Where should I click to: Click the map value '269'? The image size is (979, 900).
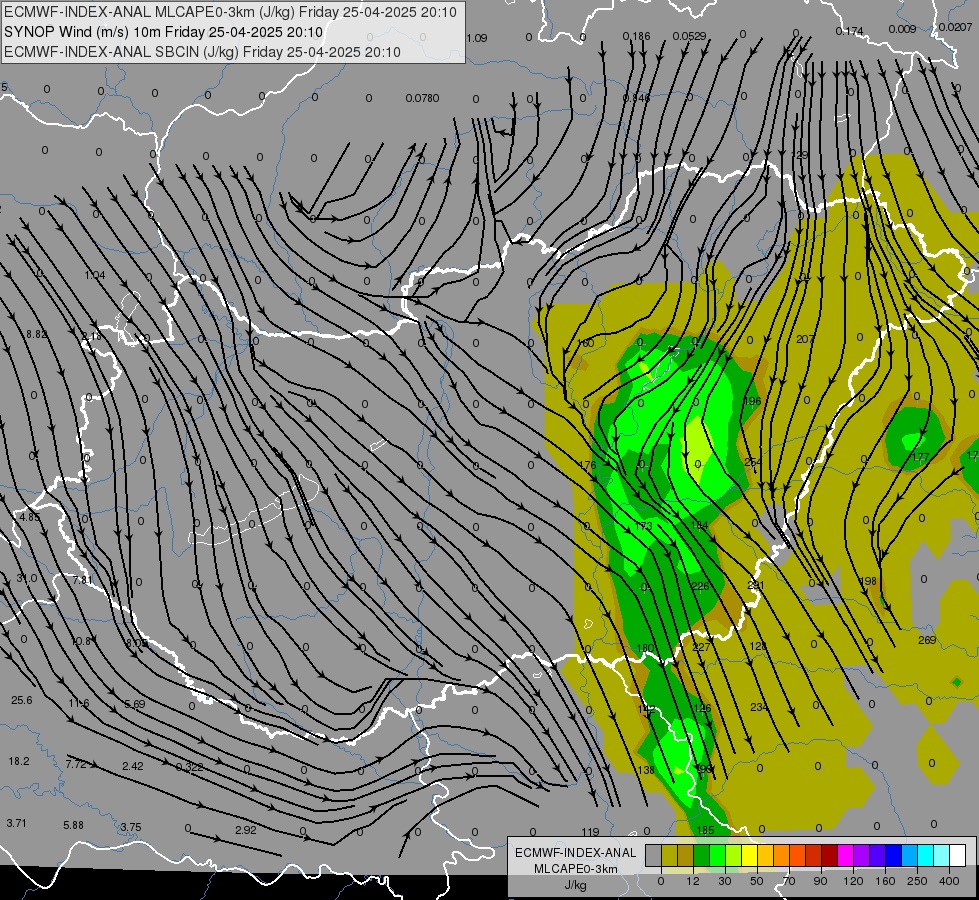pyautogui.click(x=927, y=640)
